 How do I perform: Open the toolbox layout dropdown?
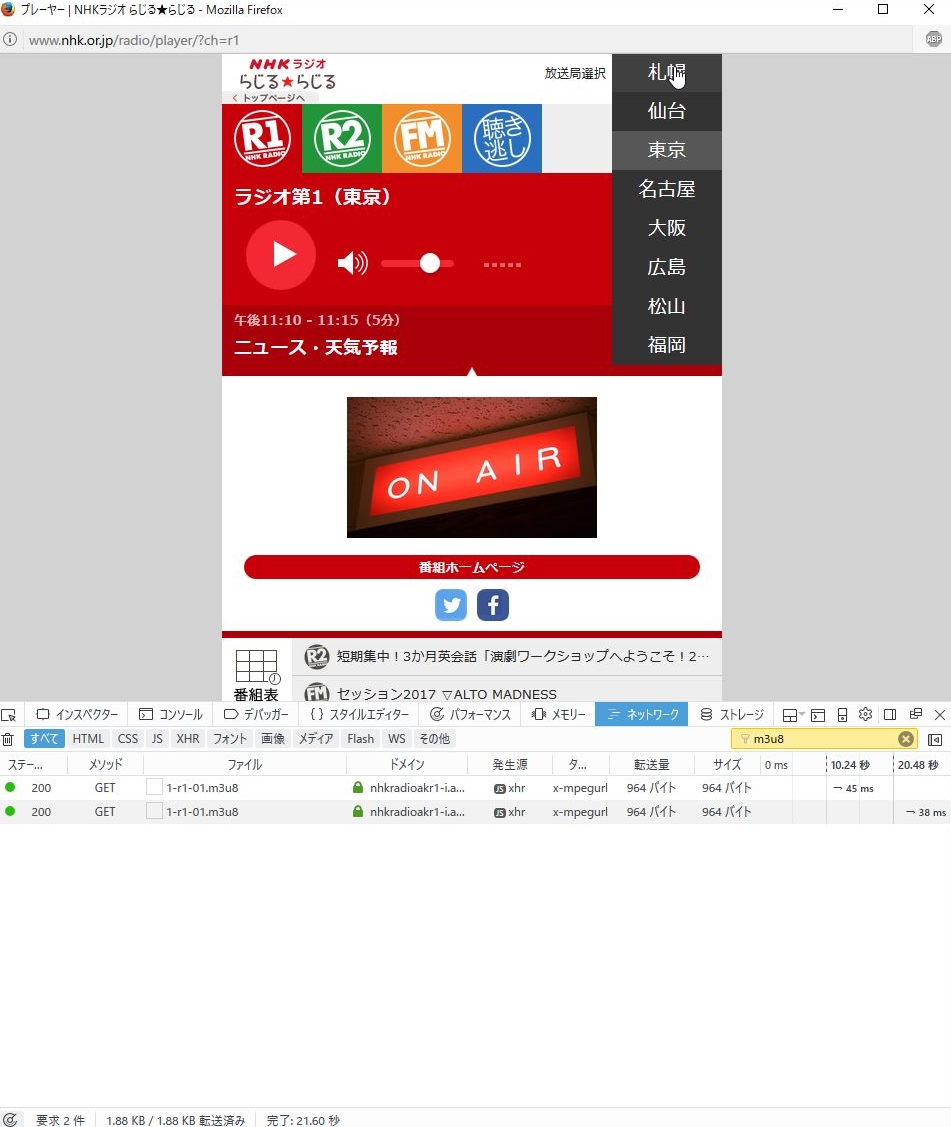coord(793,715)
